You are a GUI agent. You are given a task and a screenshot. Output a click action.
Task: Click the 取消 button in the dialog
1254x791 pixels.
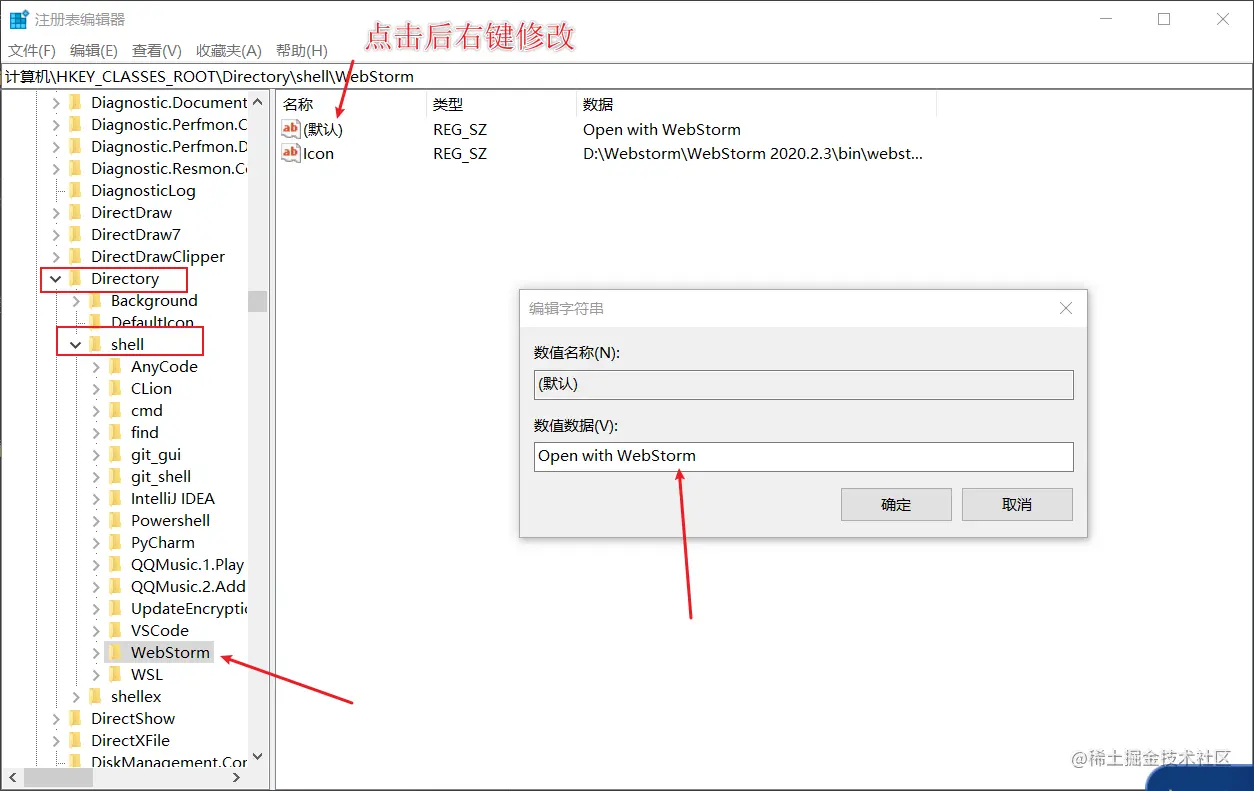coord(1017,504)
